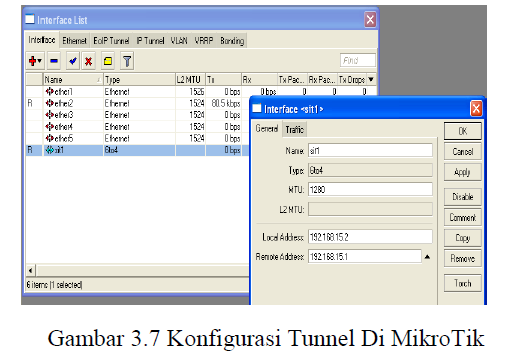This screenshot has height=362, width=514.
Task: Open the red plus add-interface dropdown
Action: pos(35,61)
